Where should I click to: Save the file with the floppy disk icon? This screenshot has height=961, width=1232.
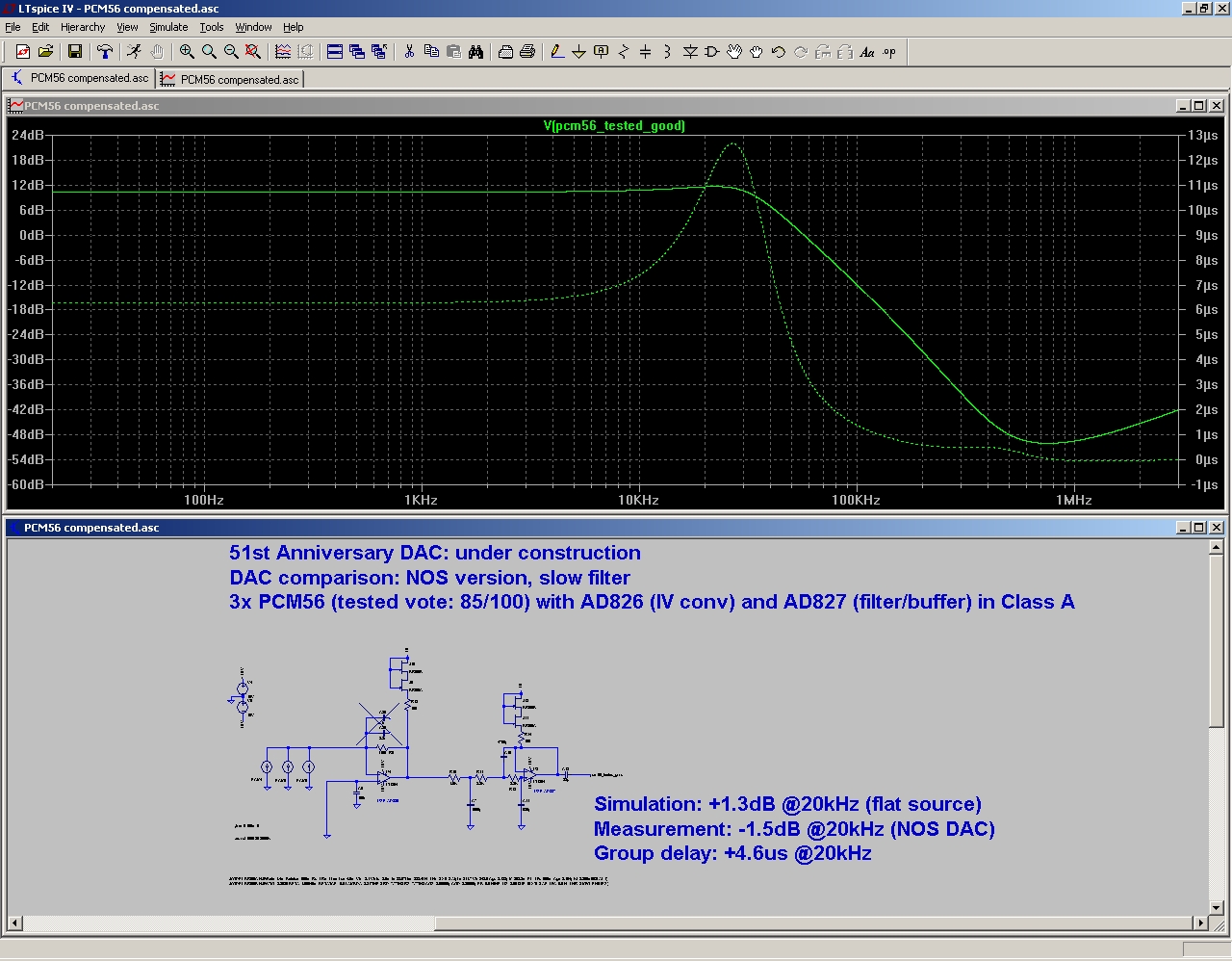pyautogui.click(x=75, y=52)
